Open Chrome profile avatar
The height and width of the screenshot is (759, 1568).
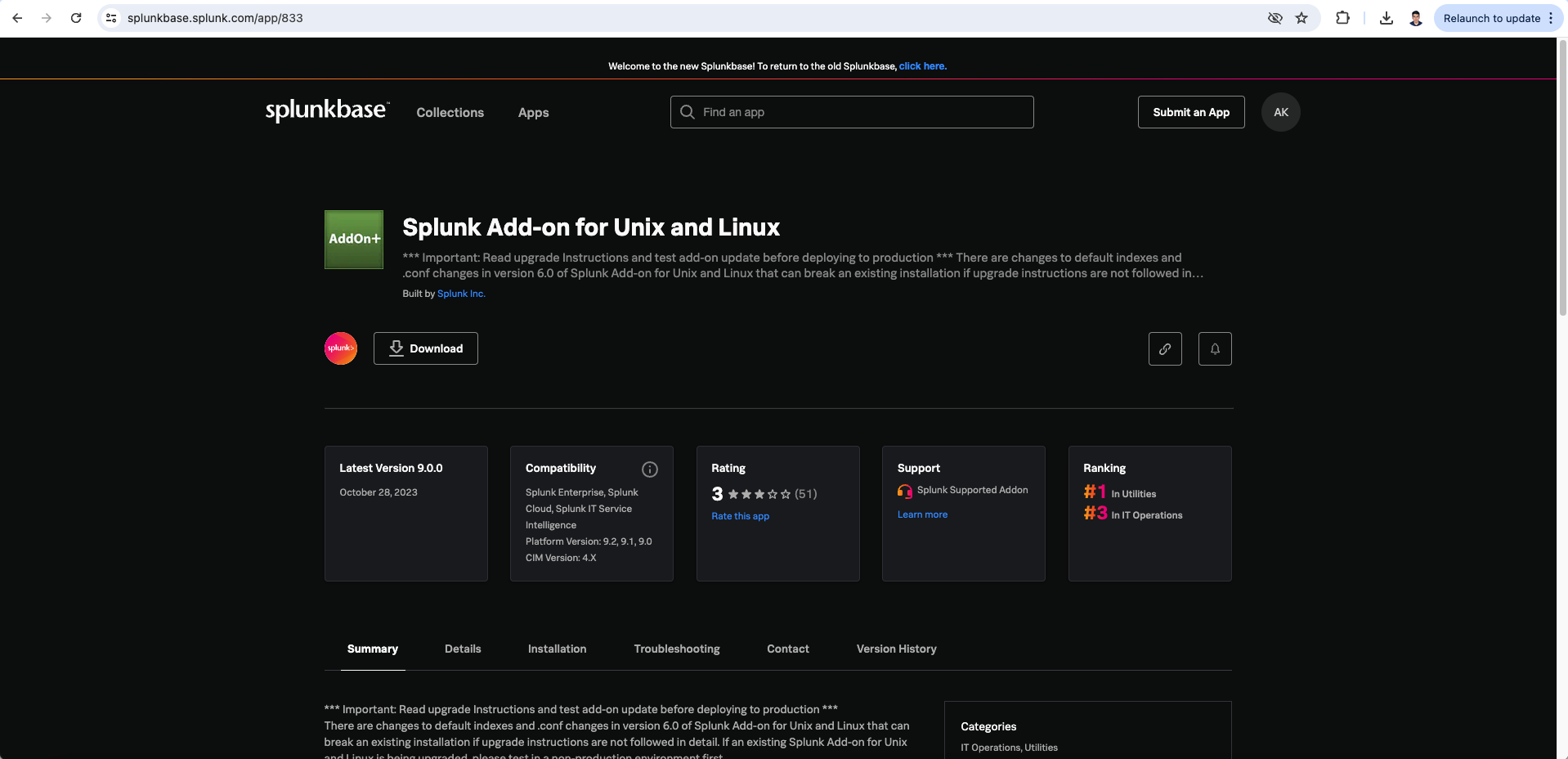pyautogui.click(x=1416, y=18)
